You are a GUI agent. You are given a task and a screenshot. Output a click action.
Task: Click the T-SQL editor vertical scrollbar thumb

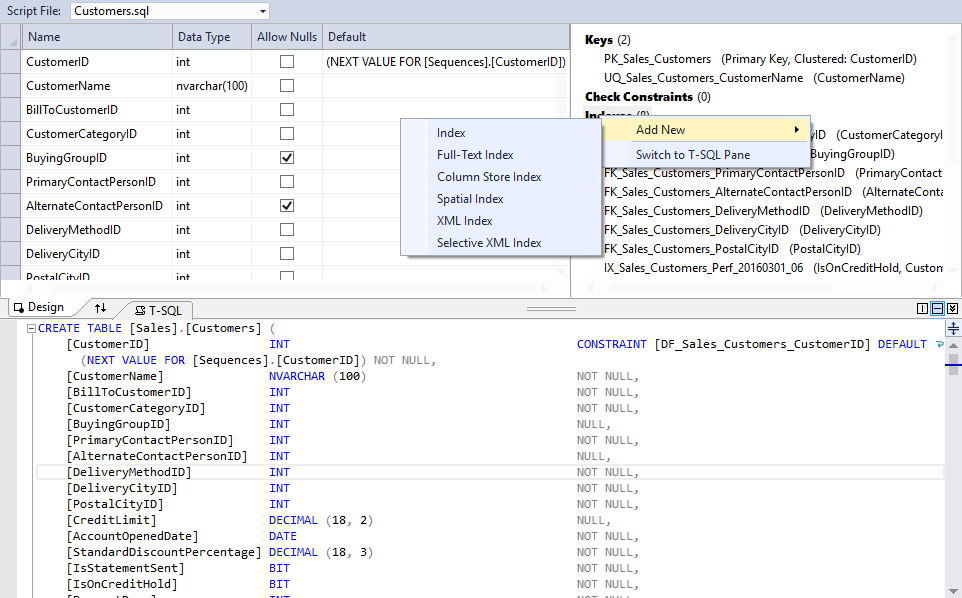[x=953, y=363]
